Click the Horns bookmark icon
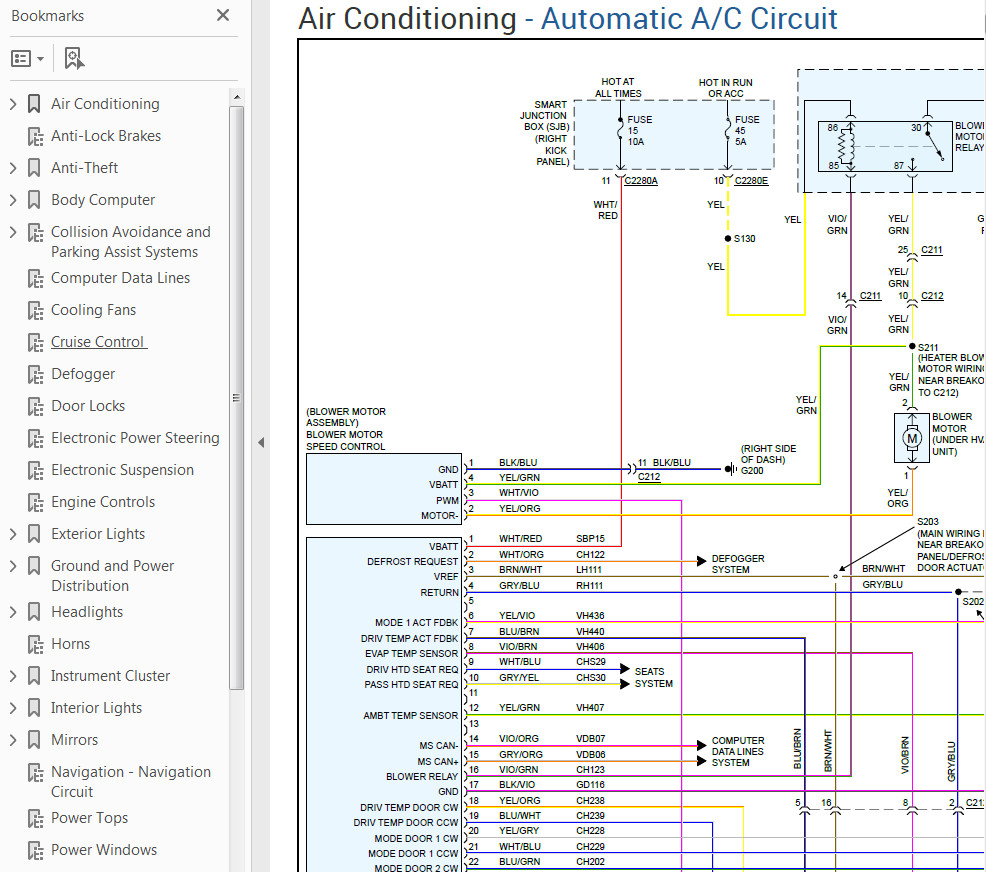This screenshot has width=986, height=872. [x=35, y=645]
